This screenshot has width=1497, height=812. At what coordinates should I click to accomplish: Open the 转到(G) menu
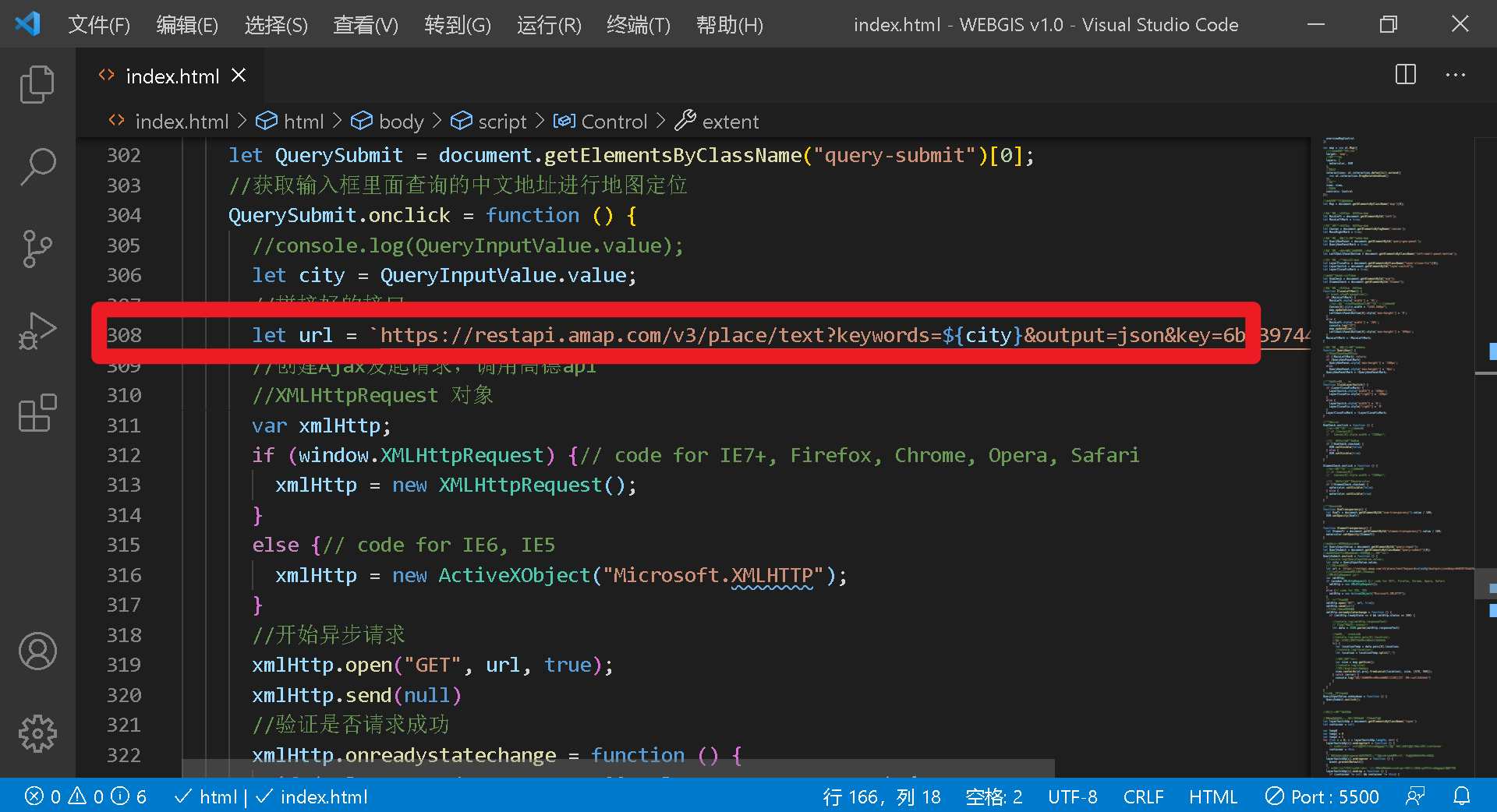(458, 25)
